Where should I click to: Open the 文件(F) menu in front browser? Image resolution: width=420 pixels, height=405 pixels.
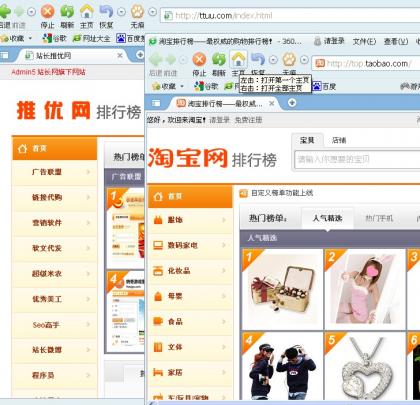coord(364,41)
